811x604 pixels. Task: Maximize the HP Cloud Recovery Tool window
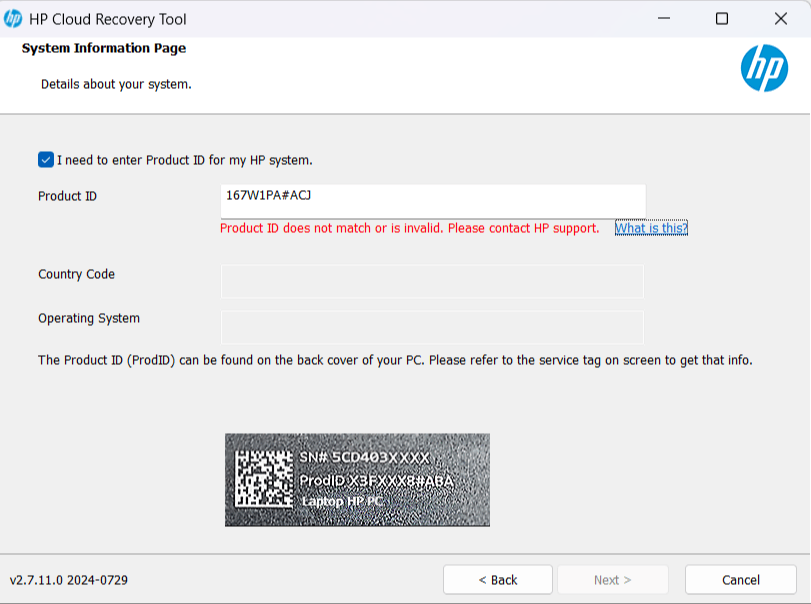tap(721, 19)
